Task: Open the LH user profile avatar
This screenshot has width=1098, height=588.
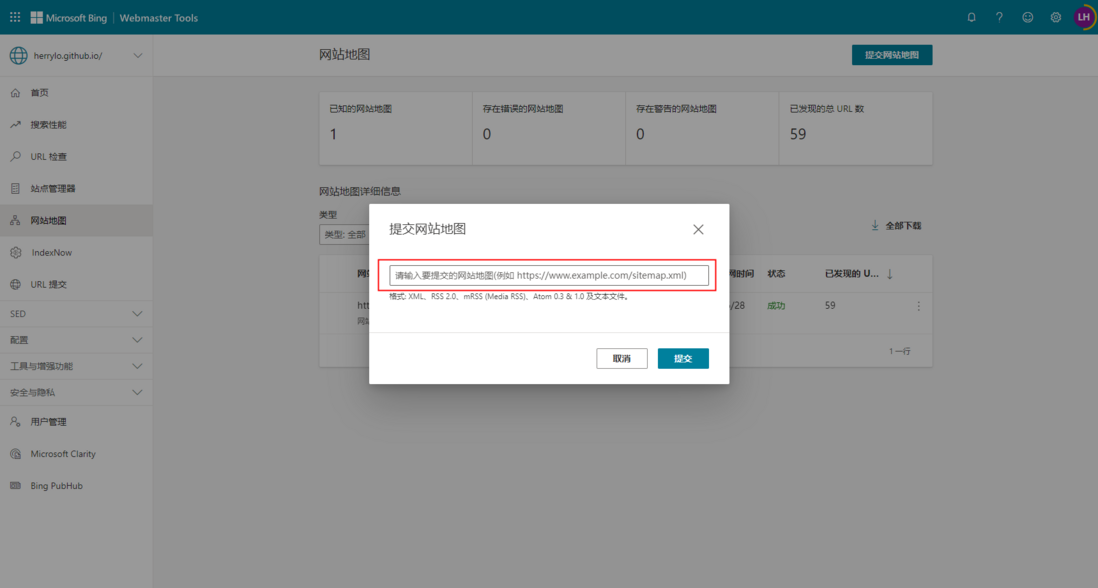Action: [1083, 17]
